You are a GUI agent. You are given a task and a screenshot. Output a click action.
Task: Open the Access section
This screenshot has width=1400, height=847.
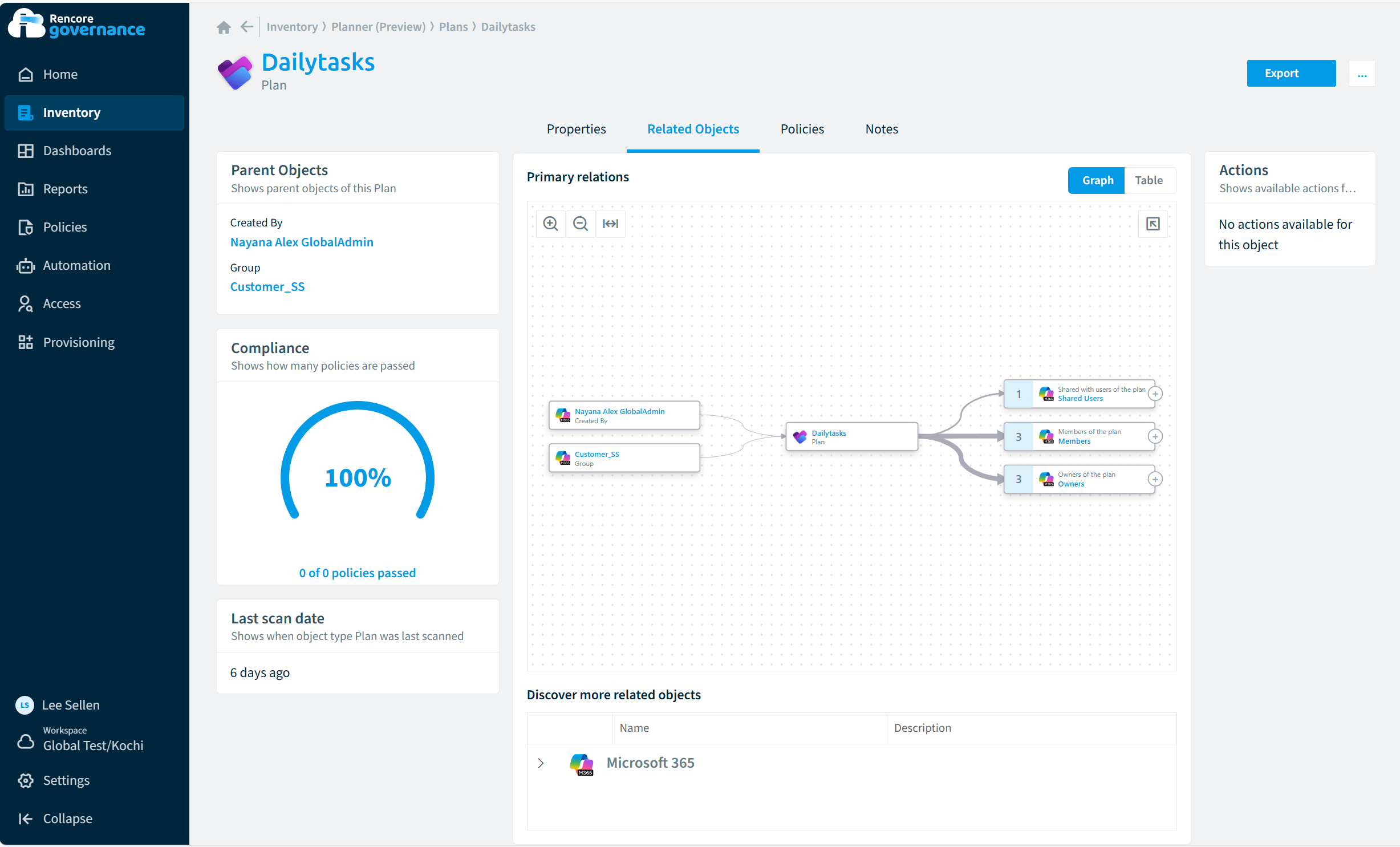tap(62, 303)
